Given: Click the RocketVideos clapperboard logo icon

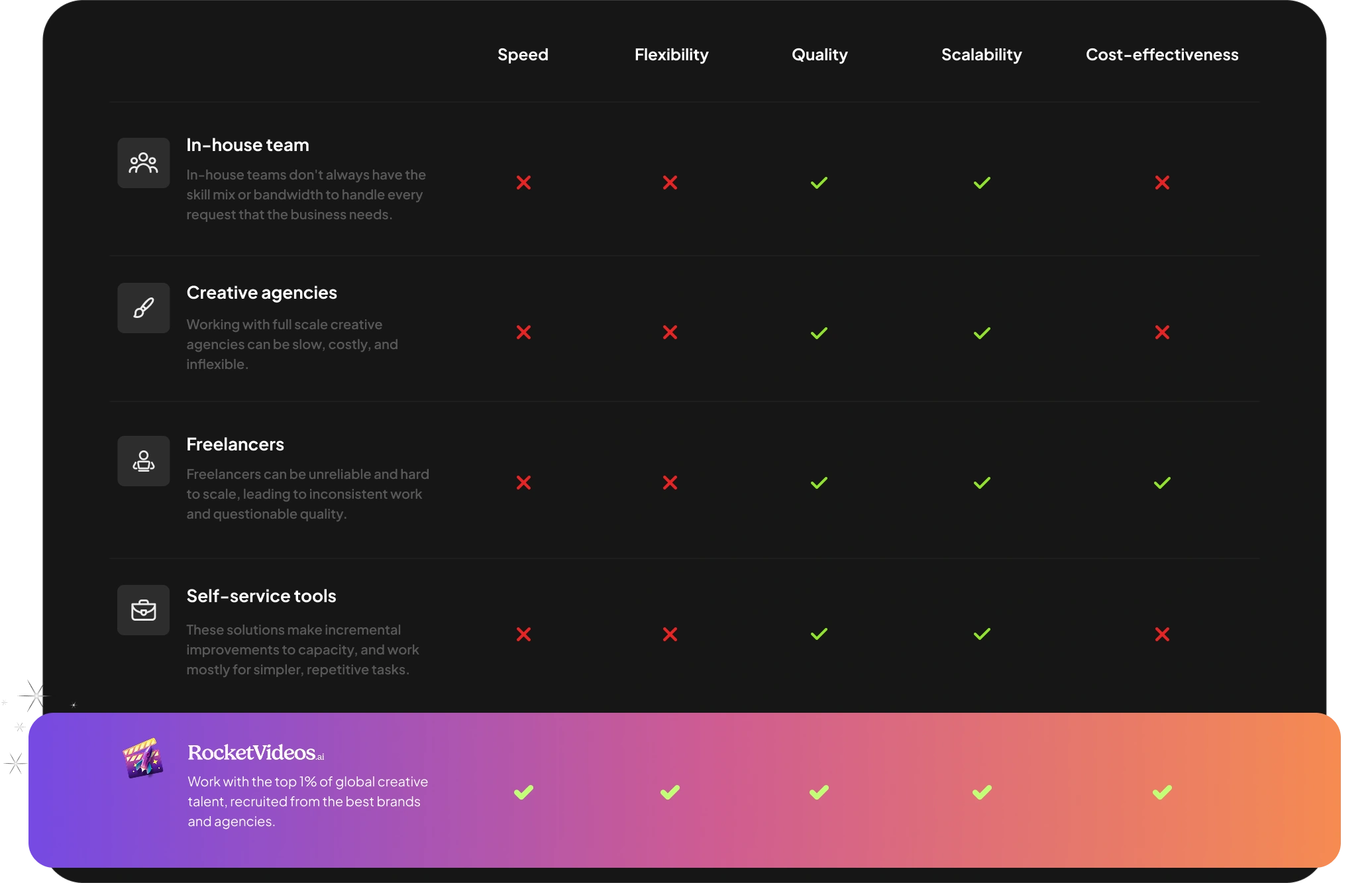Looking at the screenshot, I should click(143, 758).
